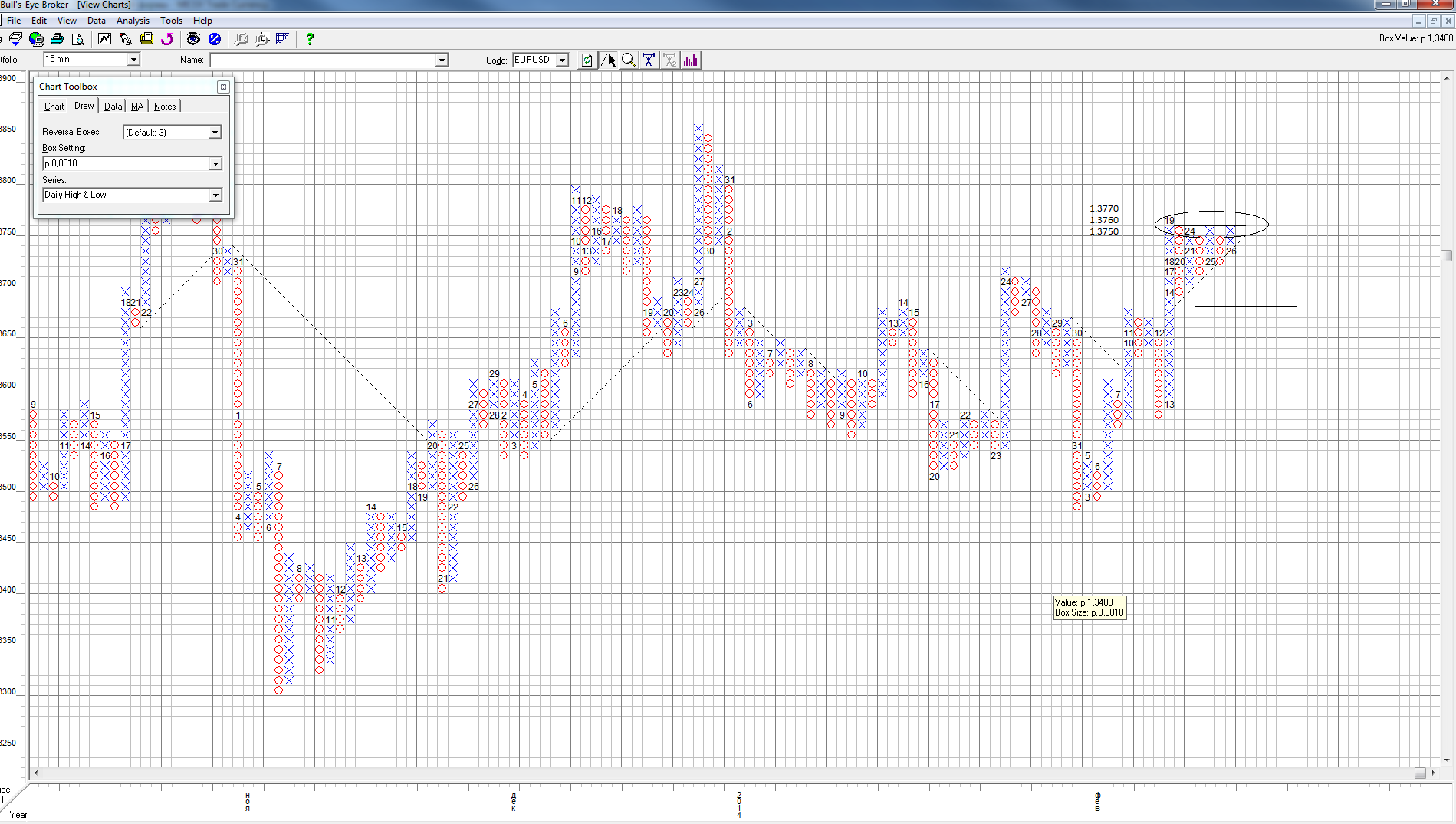
Task: Click the Box Value text in toolbar area
Action: tap(1415, 38)
